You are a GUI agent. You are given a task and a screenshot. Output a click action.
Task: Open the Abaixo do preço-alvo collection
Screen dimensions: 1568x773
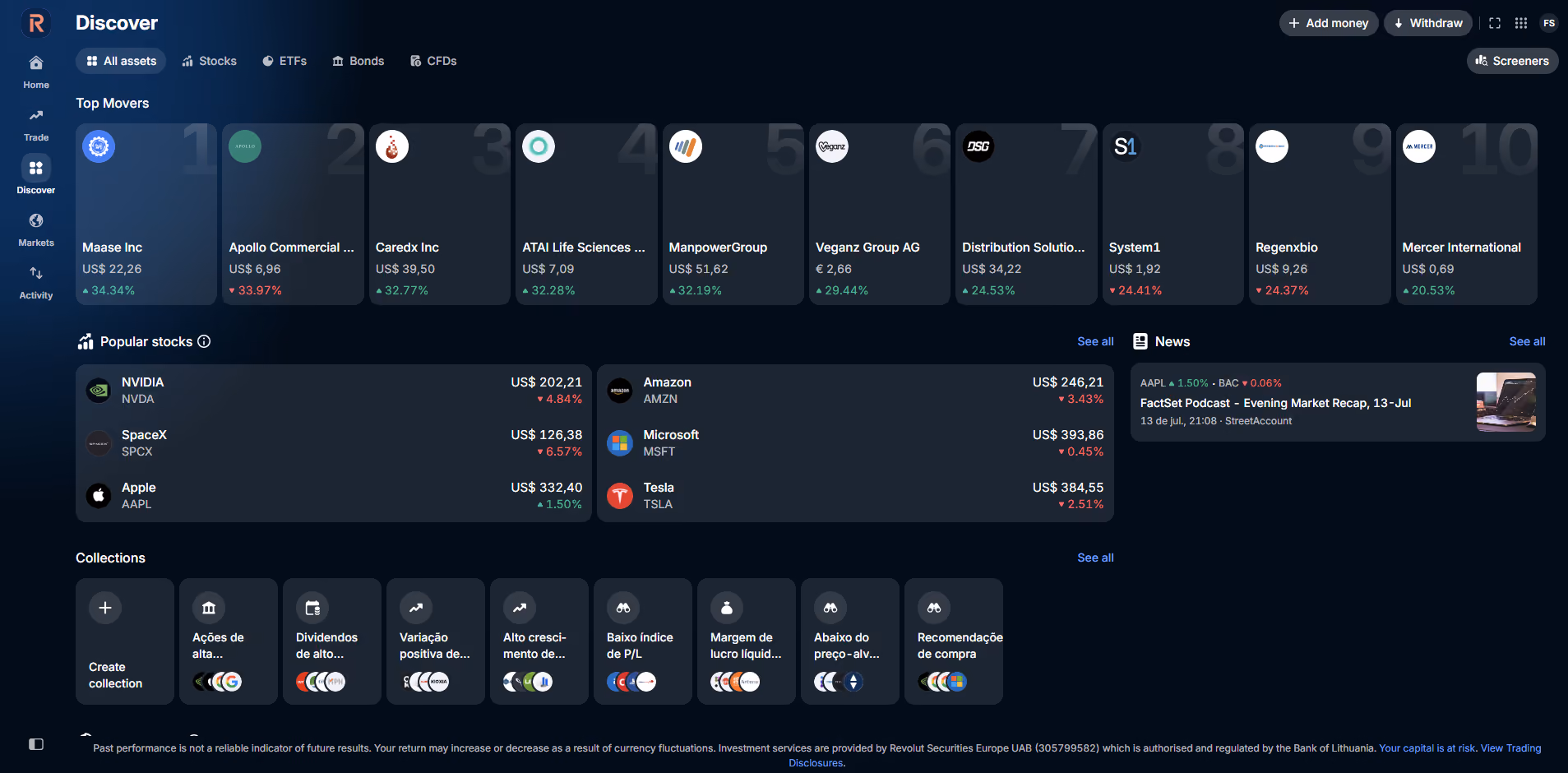850,641
